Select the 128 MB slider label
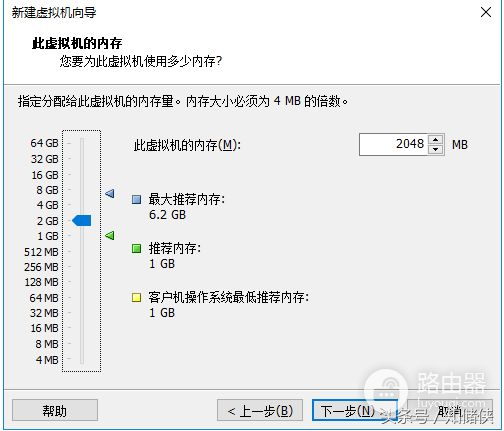Image resolution: width=504 pixels, height=431 pixels. pos(42,282)
